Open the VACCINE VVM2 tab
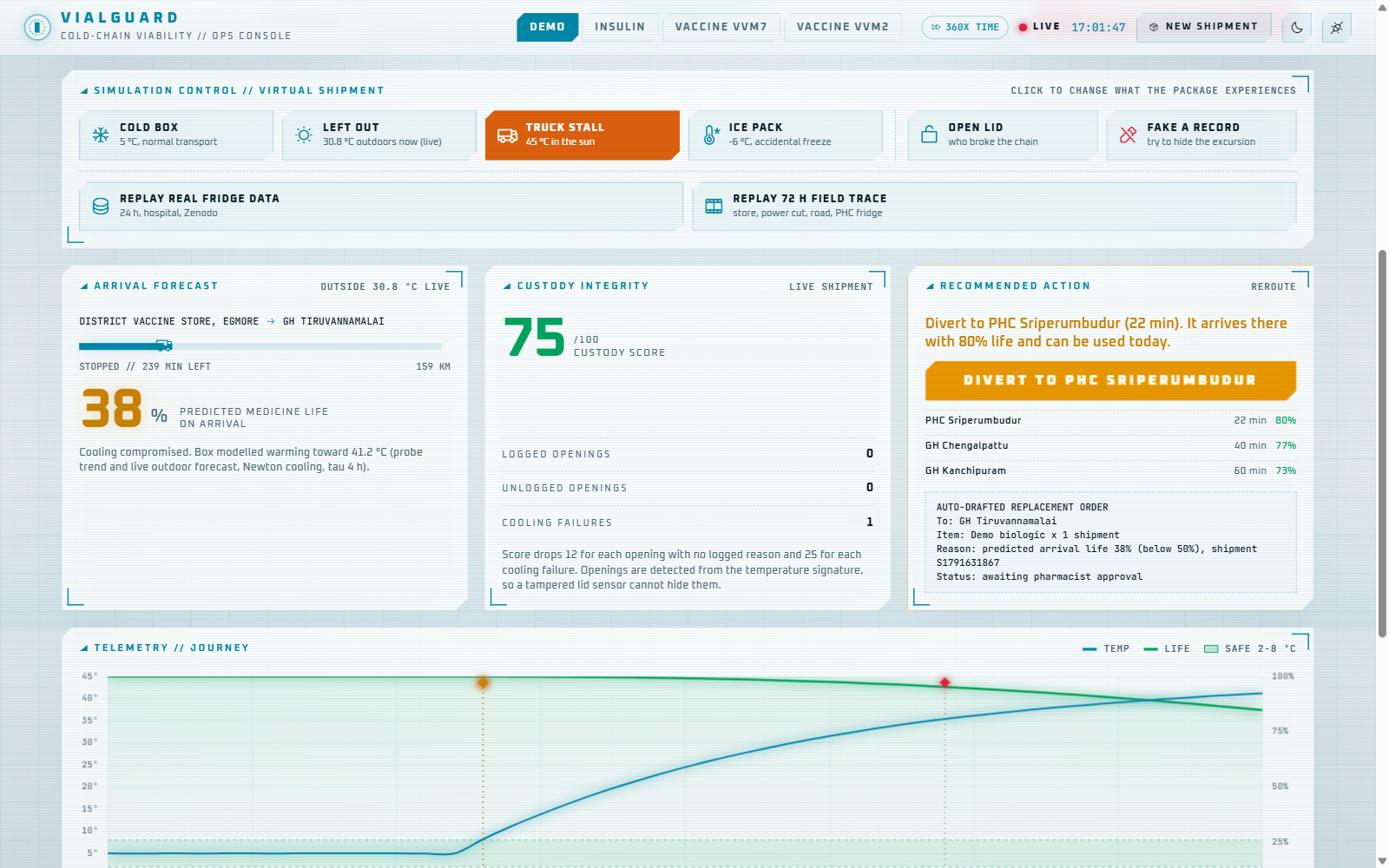 coord(843,27)
